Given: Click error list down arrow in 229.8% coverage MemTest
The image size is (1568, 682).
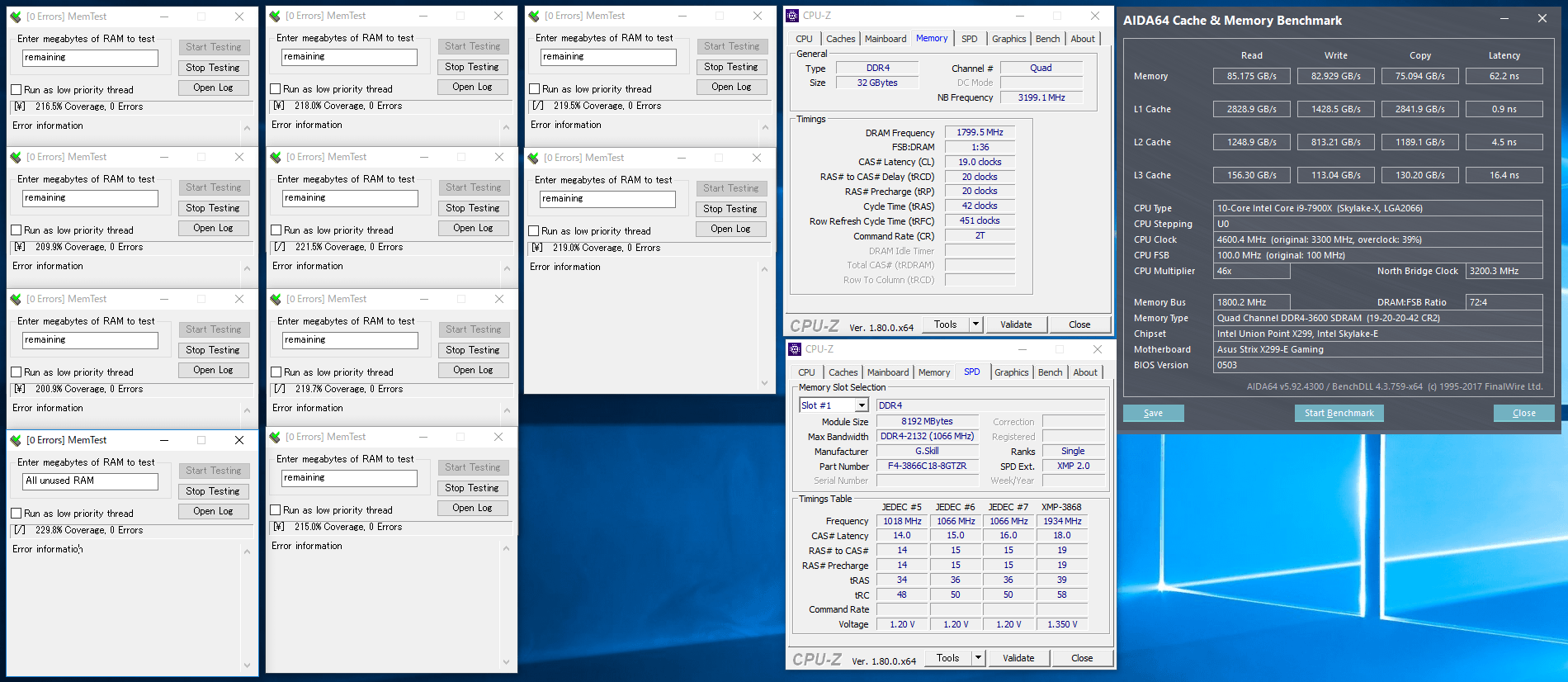Looking at the screenshot, I should coord(247,665).
